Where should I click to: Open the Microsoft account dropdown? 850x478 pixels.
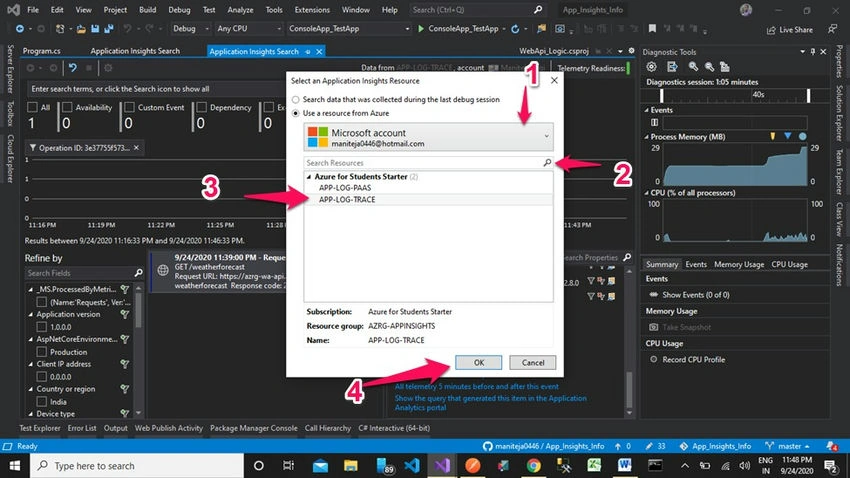(x=428, y=137)
